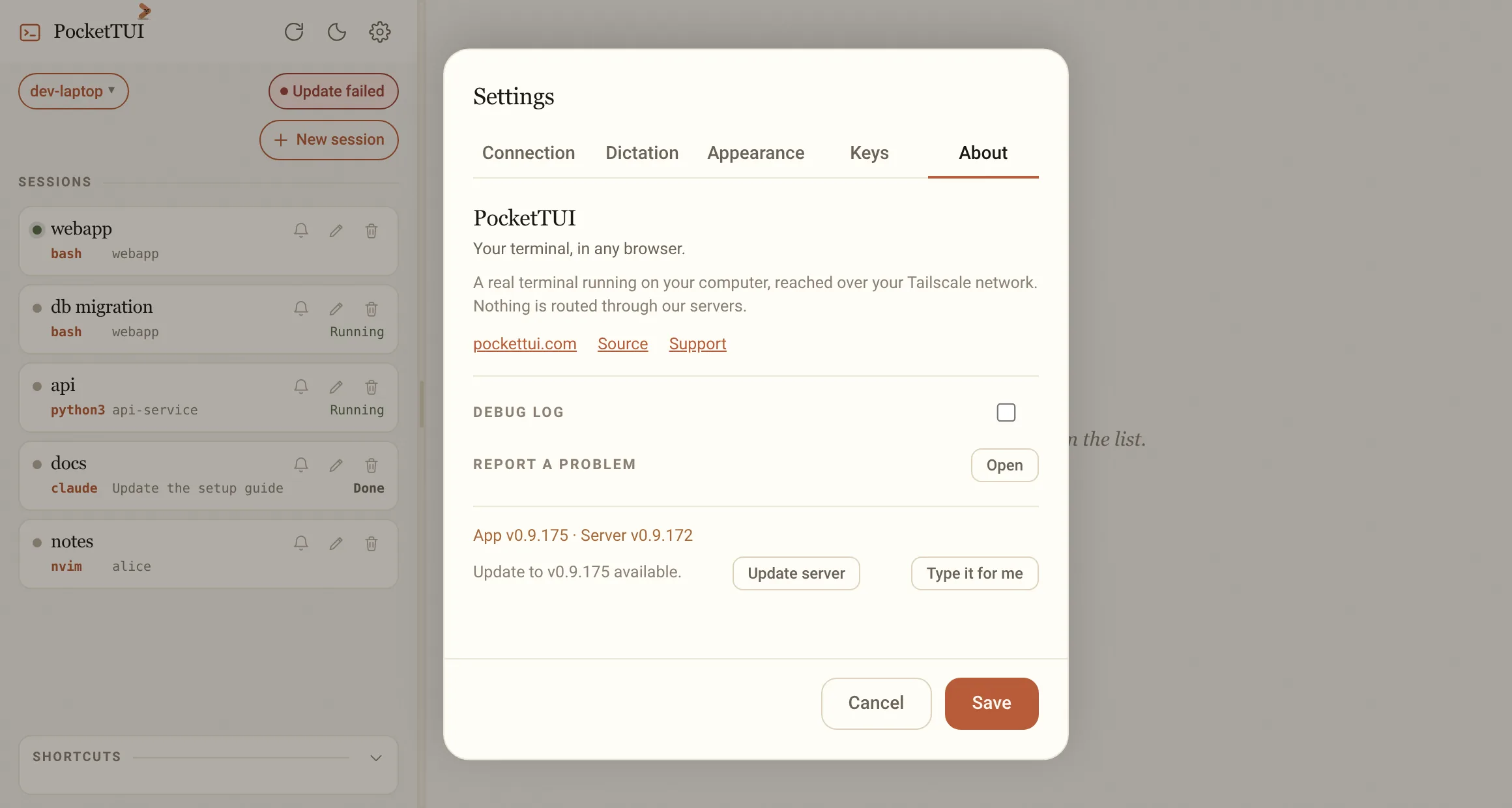The image size is (1512, 808).
Task: Toggle dark mode with the moon icon
Action: (337, 32)
